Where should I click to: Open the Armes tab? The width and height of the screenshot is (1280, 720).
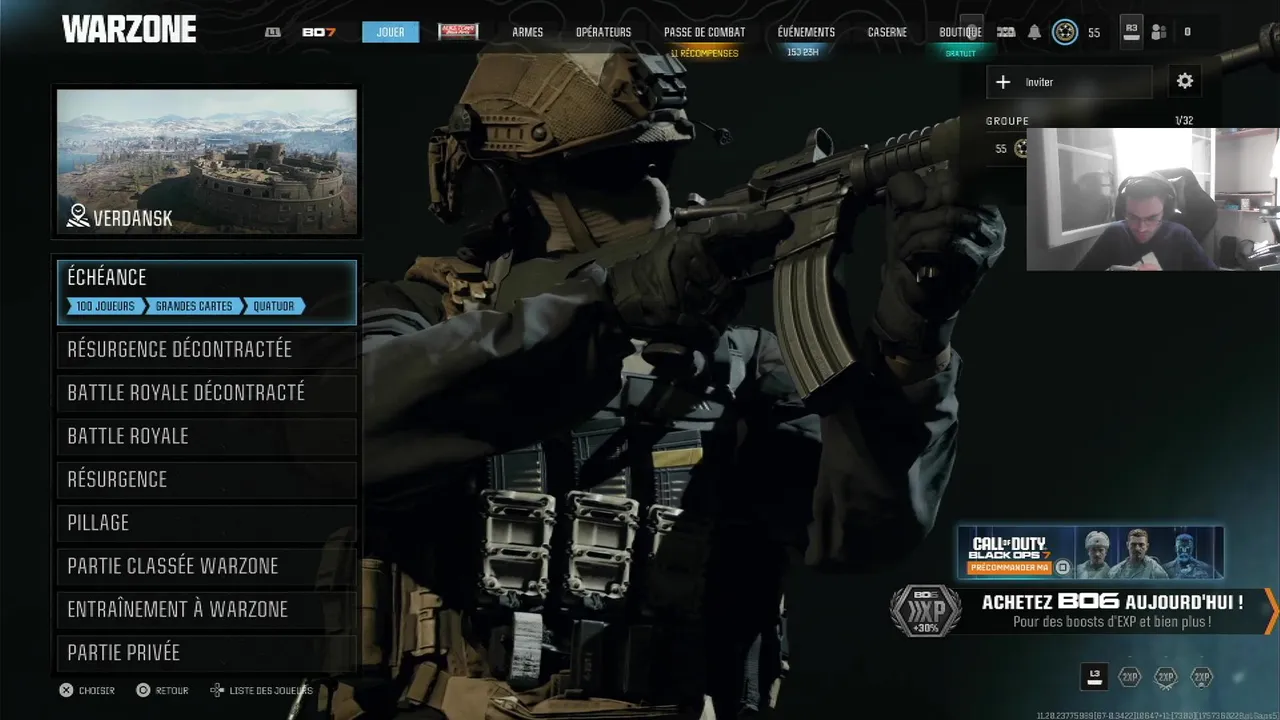tap(527, 32)
